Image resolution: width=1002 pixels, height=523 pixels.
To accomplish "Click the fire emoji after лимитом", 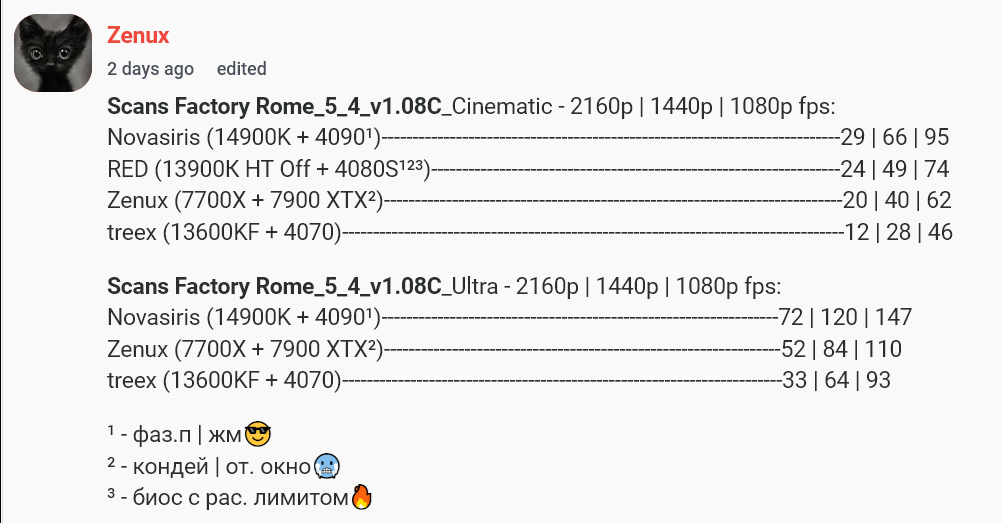I will 362,497.
